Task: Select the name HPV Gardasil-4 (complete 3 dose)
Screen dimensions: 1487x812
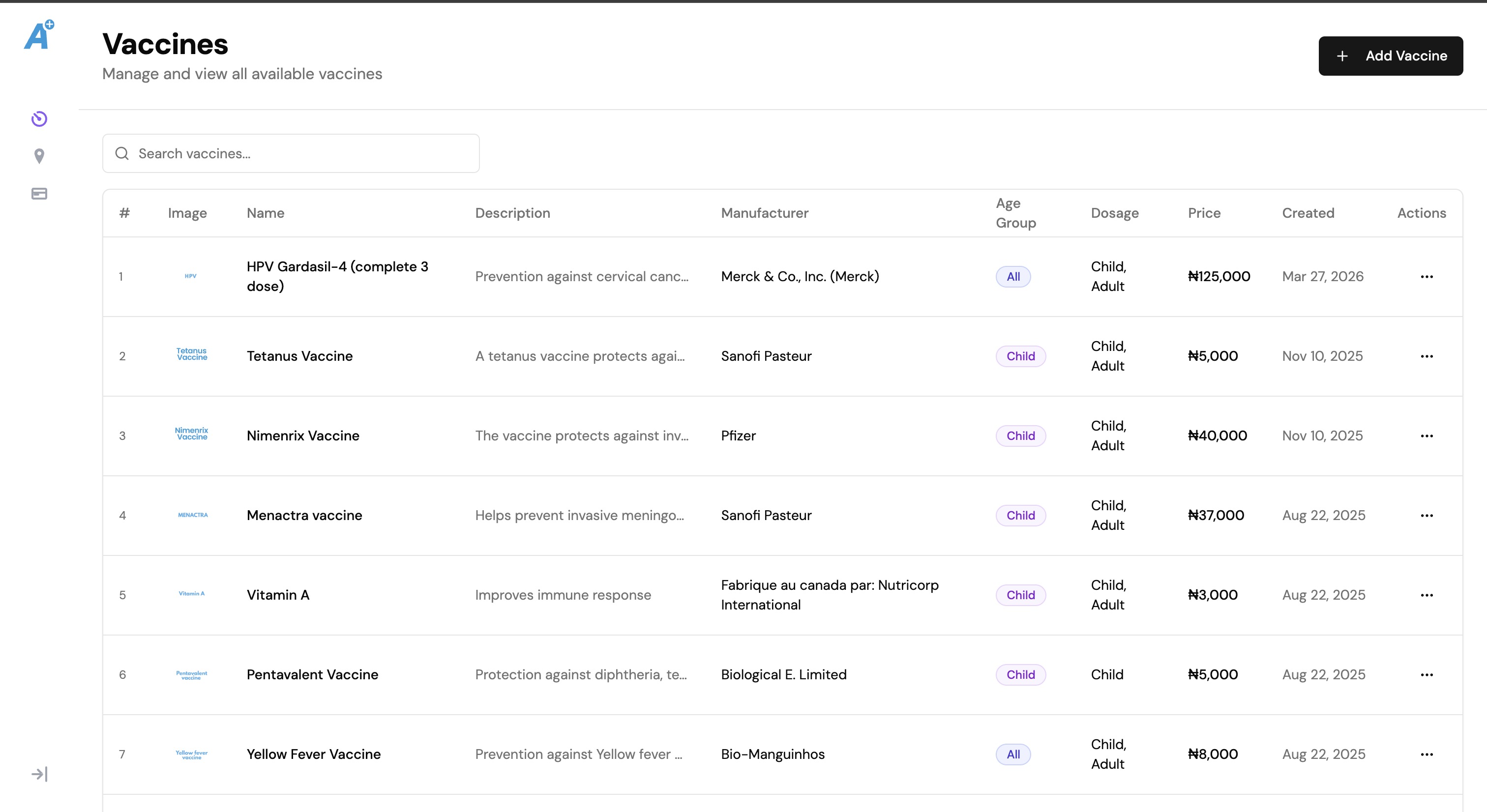Action: point(338,276)
